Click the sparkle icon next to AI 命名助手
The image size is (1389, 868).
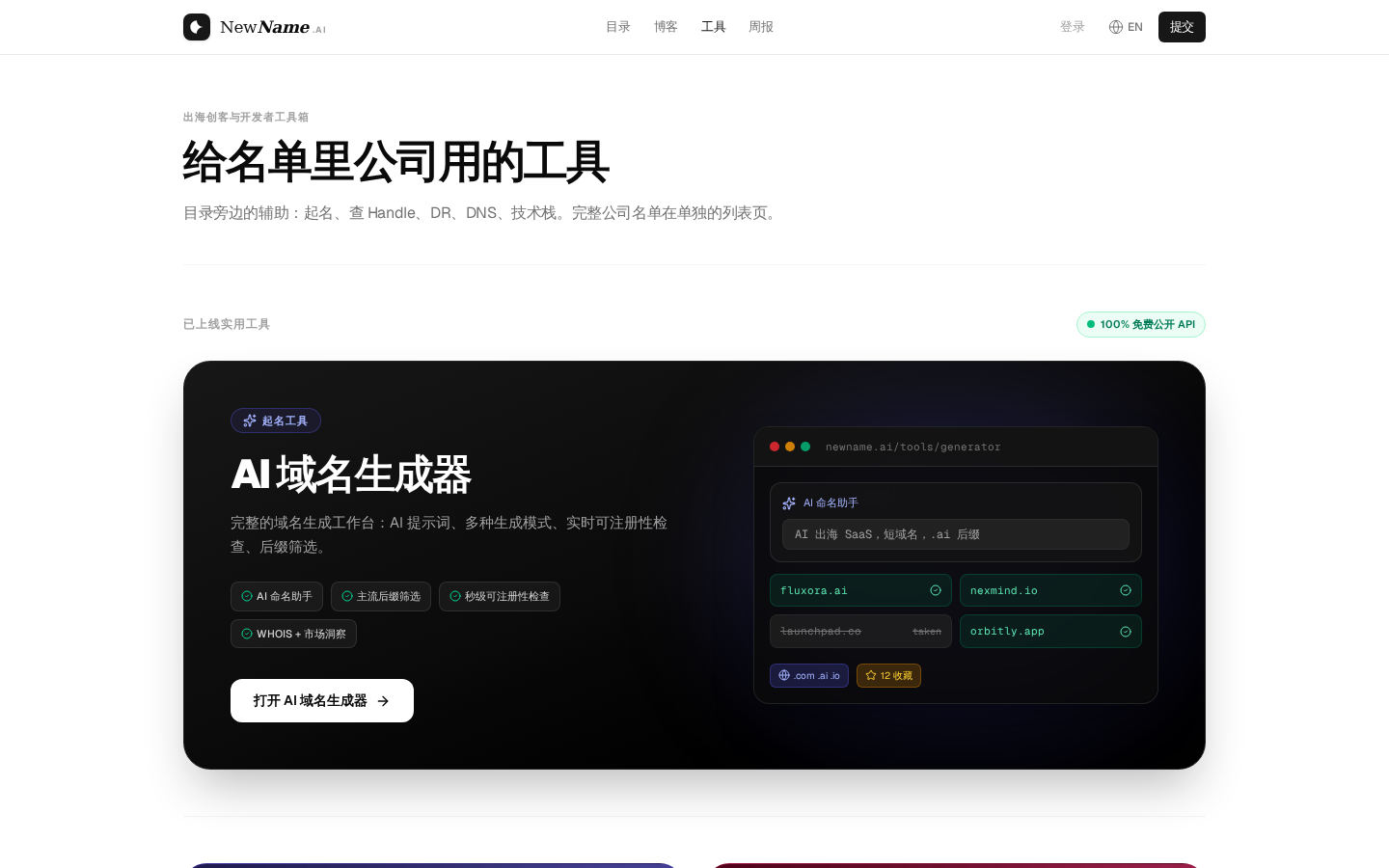pos(789,503)
